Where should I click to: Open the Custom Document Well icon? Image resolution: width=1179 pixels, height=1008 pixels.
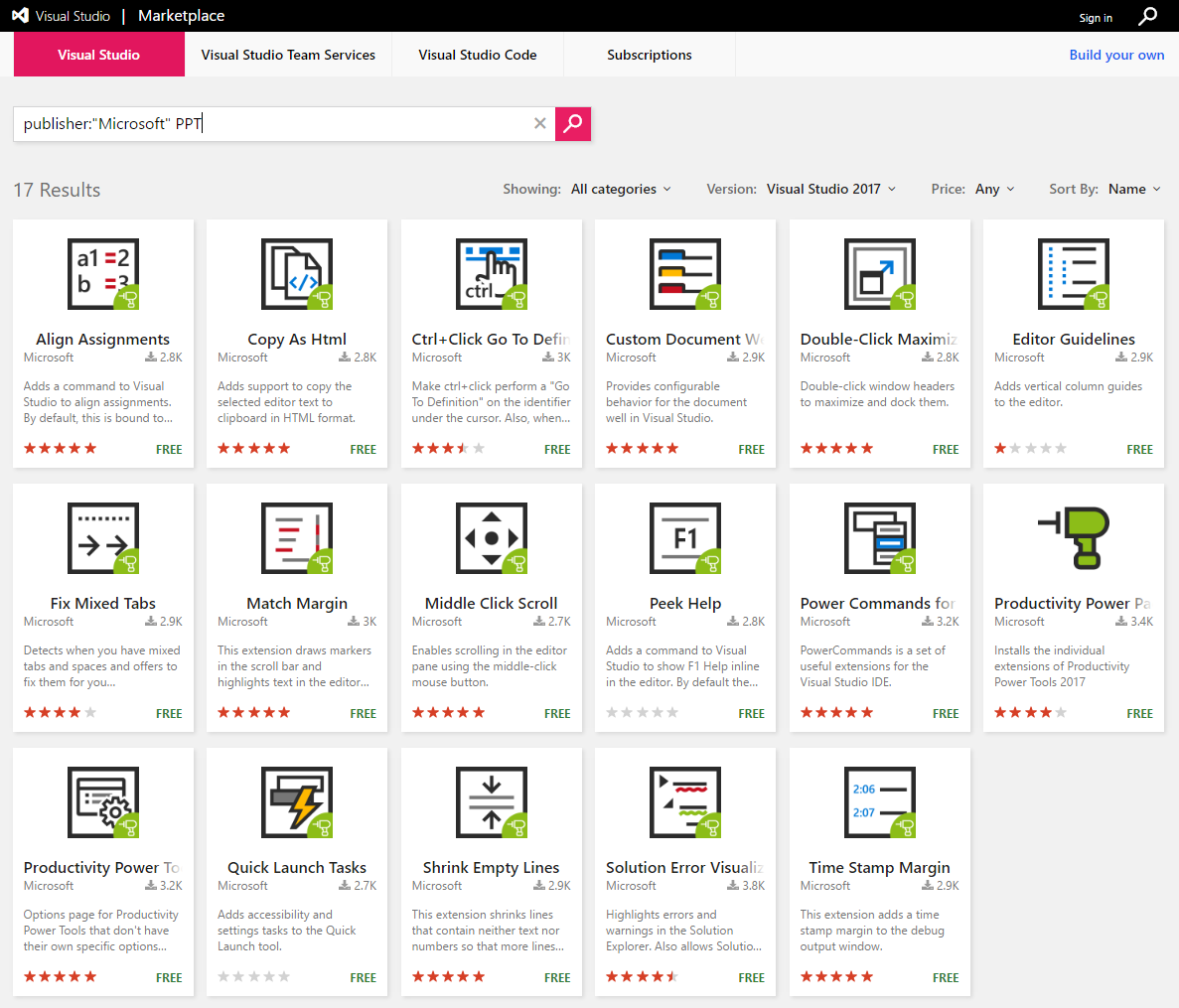[x=685, y=274]
